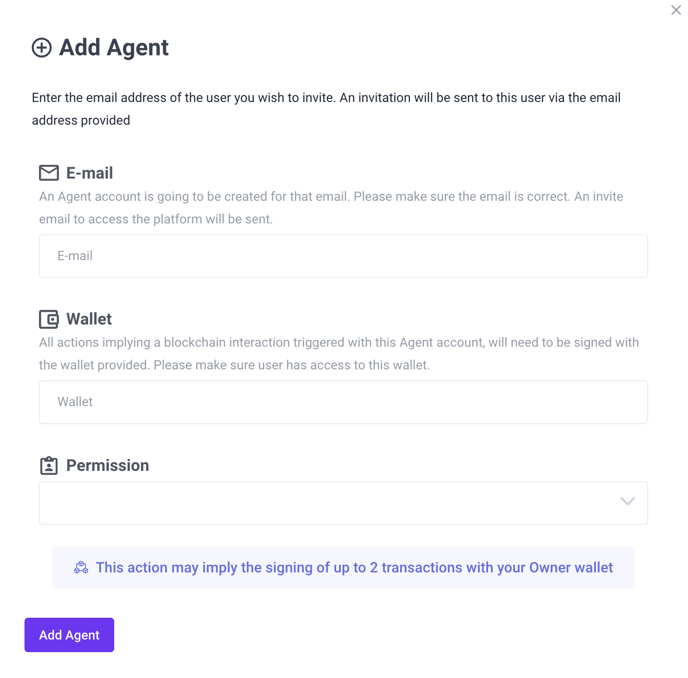Image resolution: width=688 pixels, height=678 pixels.
Task: Close the Add Agent dialog
Action: (676, 11)
